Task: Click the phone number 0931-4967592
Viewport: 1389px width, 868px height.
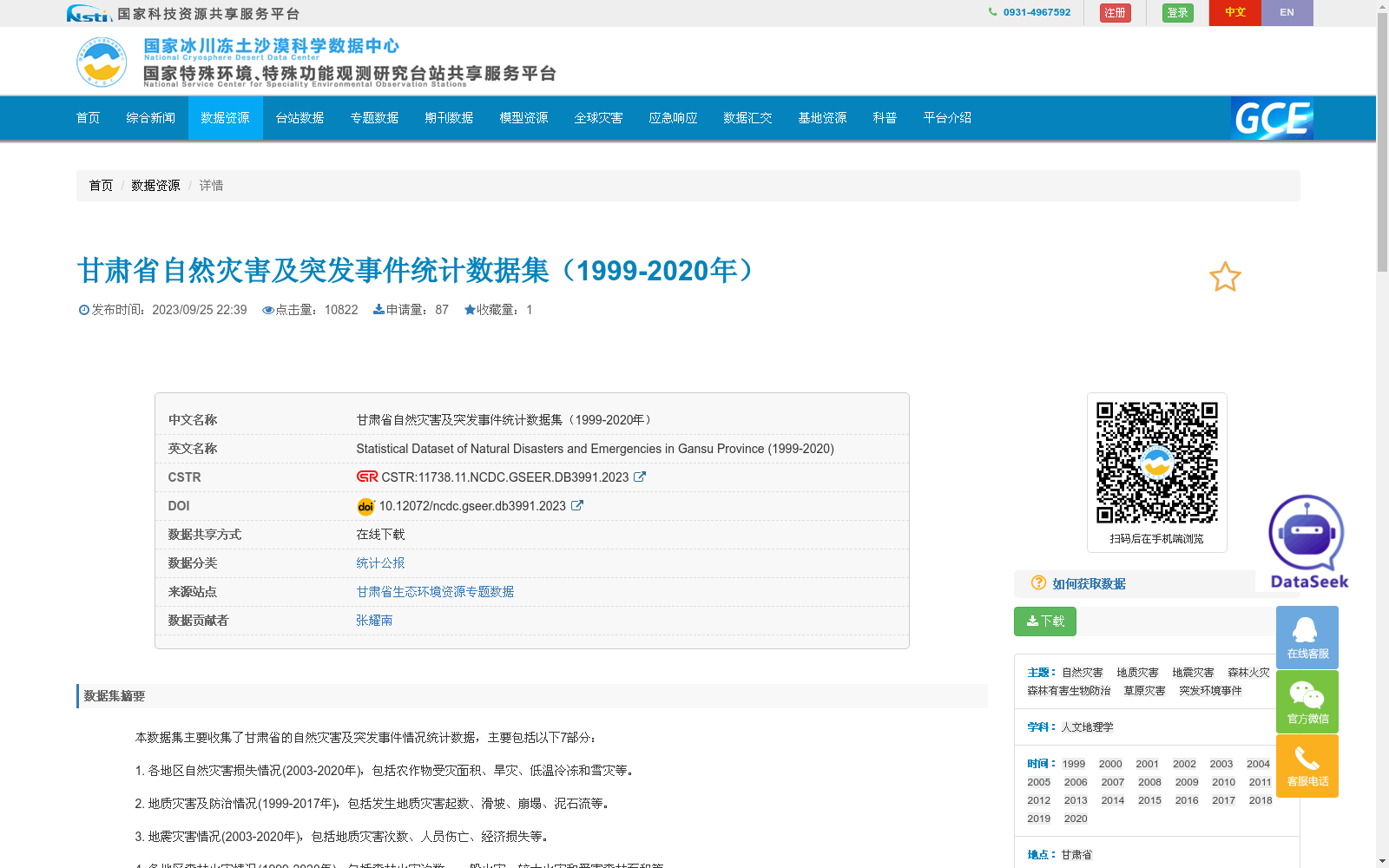Action: [1037, 12]
